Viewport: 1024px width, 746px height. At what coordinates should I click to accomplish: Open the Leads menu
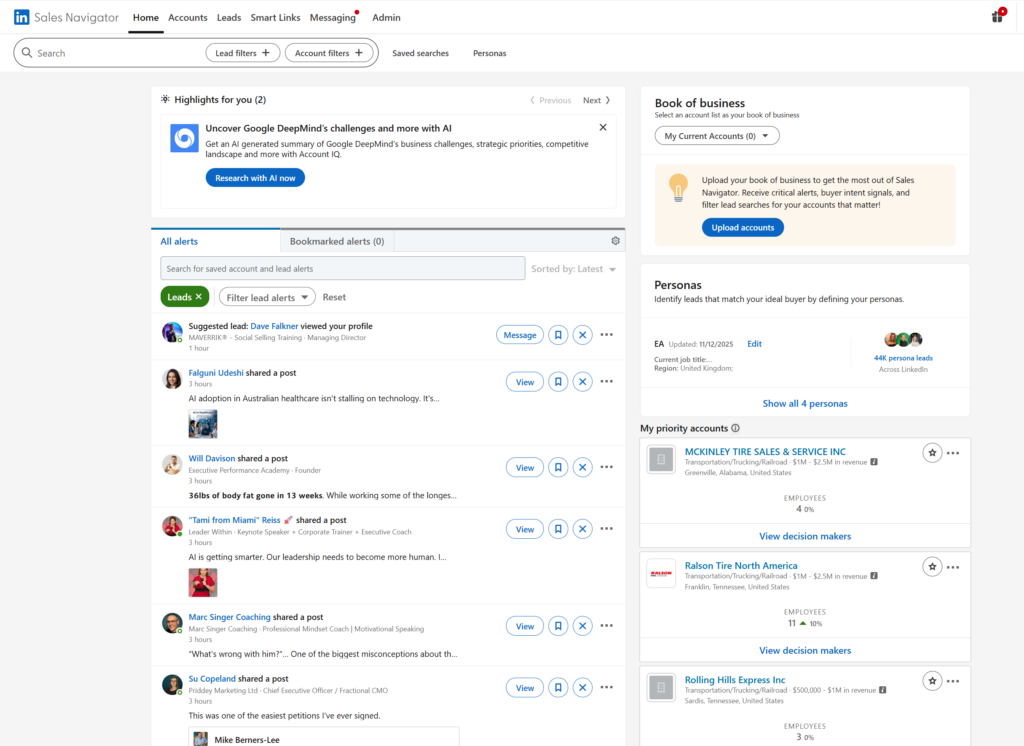point(229,18)
